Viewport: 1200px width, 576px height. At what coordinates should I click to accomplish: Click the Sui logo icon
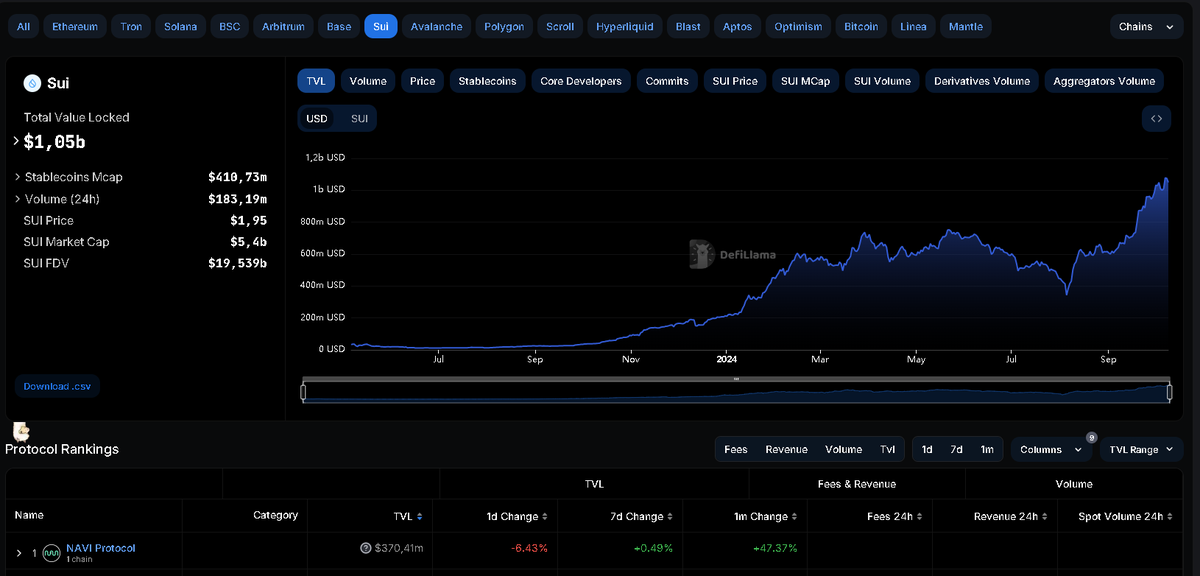[x=31, y=83]
